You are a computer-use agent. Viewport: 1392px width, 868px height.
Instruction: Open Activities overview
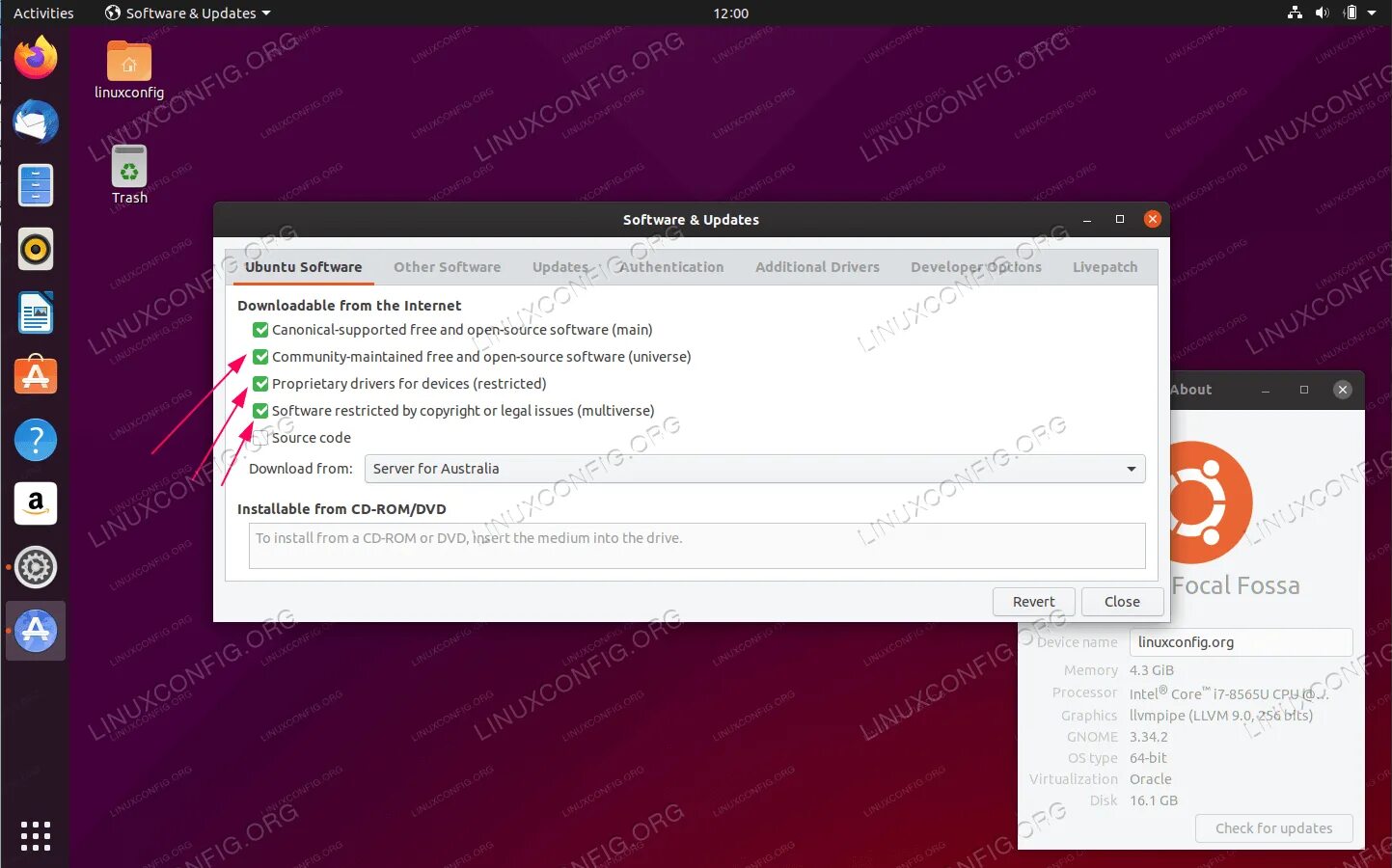[43, 13]
